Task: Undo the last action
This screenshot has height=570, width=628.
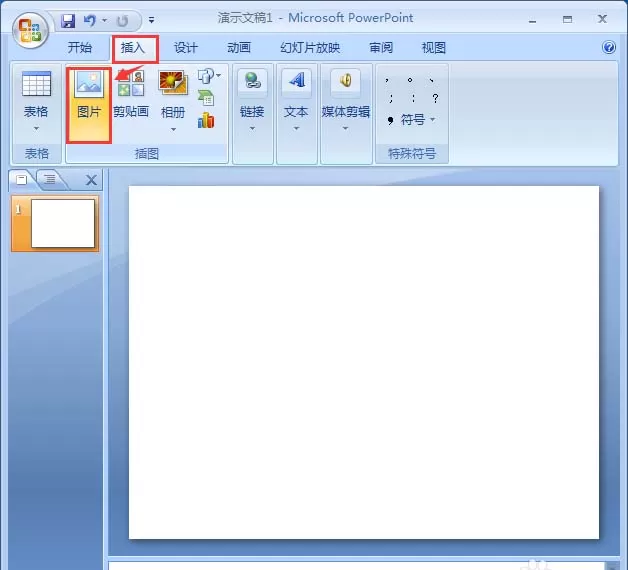Action: pyautogui.click(x=90, y=20)
